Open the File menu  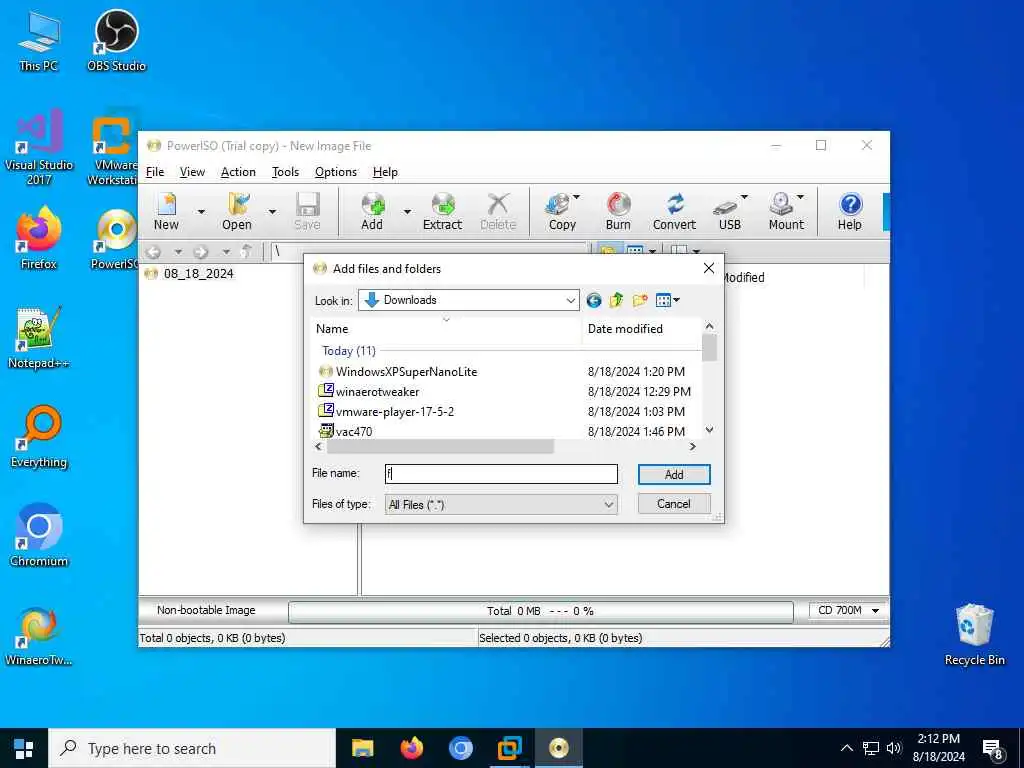(x=155, y=172)
